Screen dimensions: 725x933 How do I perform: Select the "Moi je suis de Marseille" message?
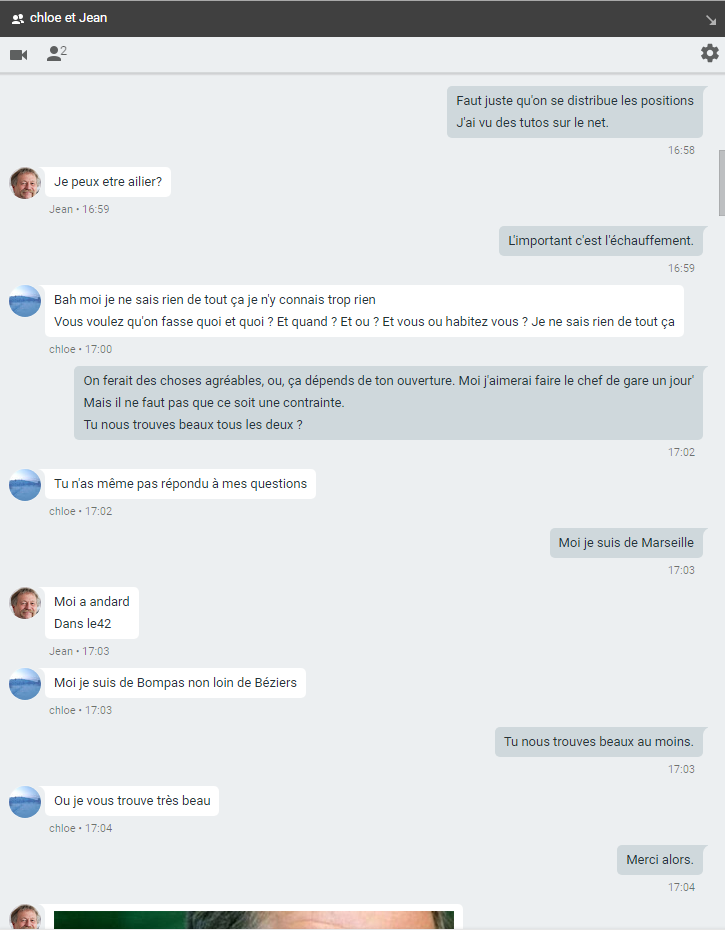[x=626, y=543]
